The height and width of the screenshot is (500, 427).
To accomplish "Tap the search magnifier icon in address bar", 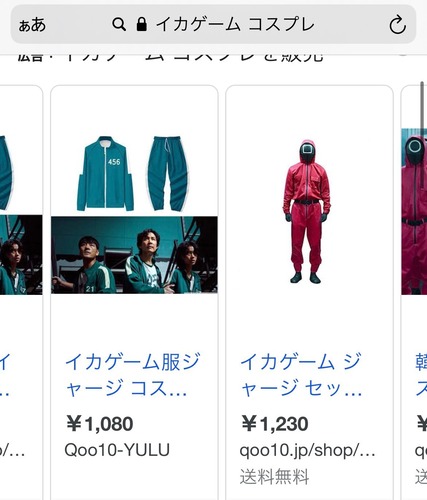I will pos(119,24).
